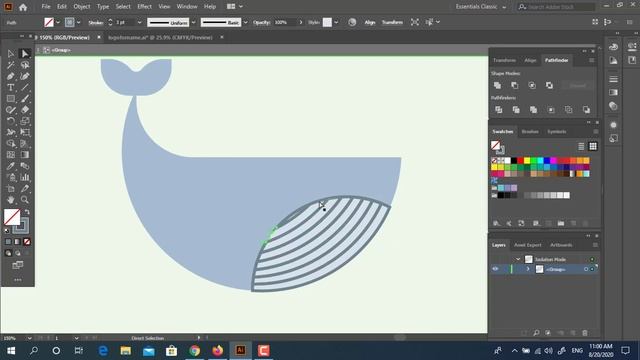Click the large Fill box in toolbar
The image size is (640, 360).
[x=12, y=217]
